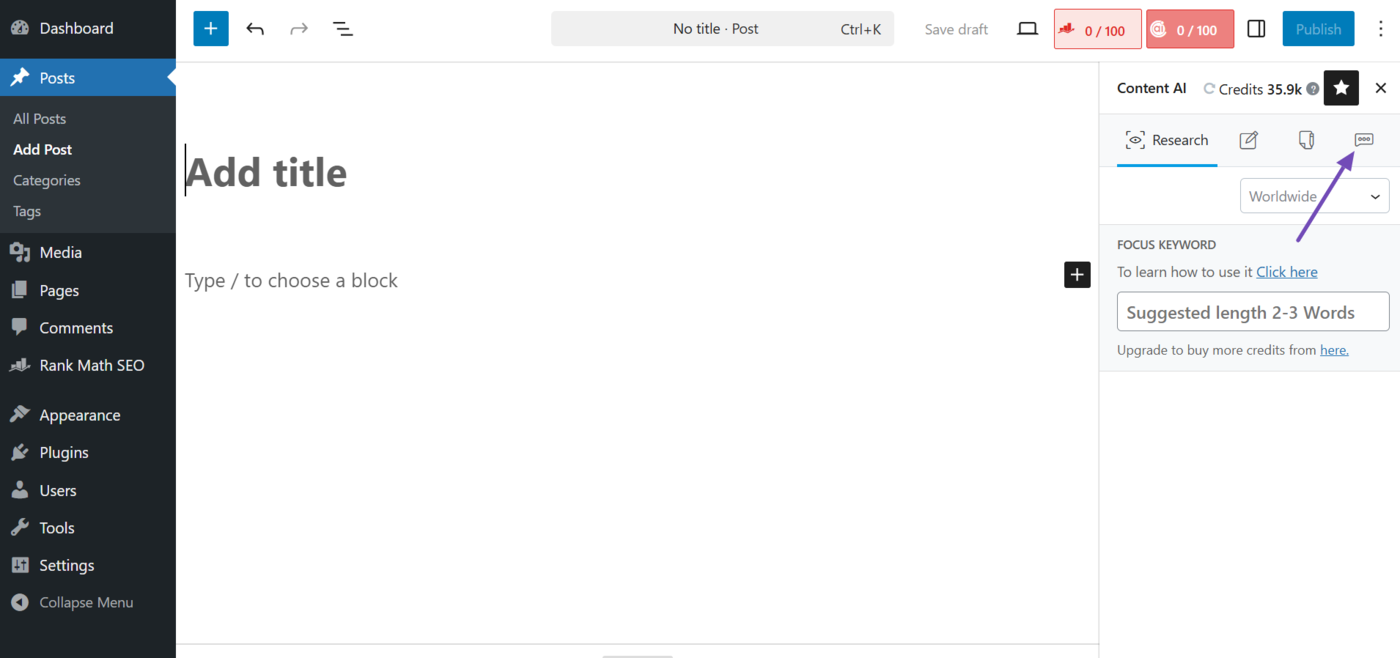The height and width of the screenshot is (658, 1400).
Task: Click the Rank Math SEO score 0/100 badge
Action: pos(1097,29)
